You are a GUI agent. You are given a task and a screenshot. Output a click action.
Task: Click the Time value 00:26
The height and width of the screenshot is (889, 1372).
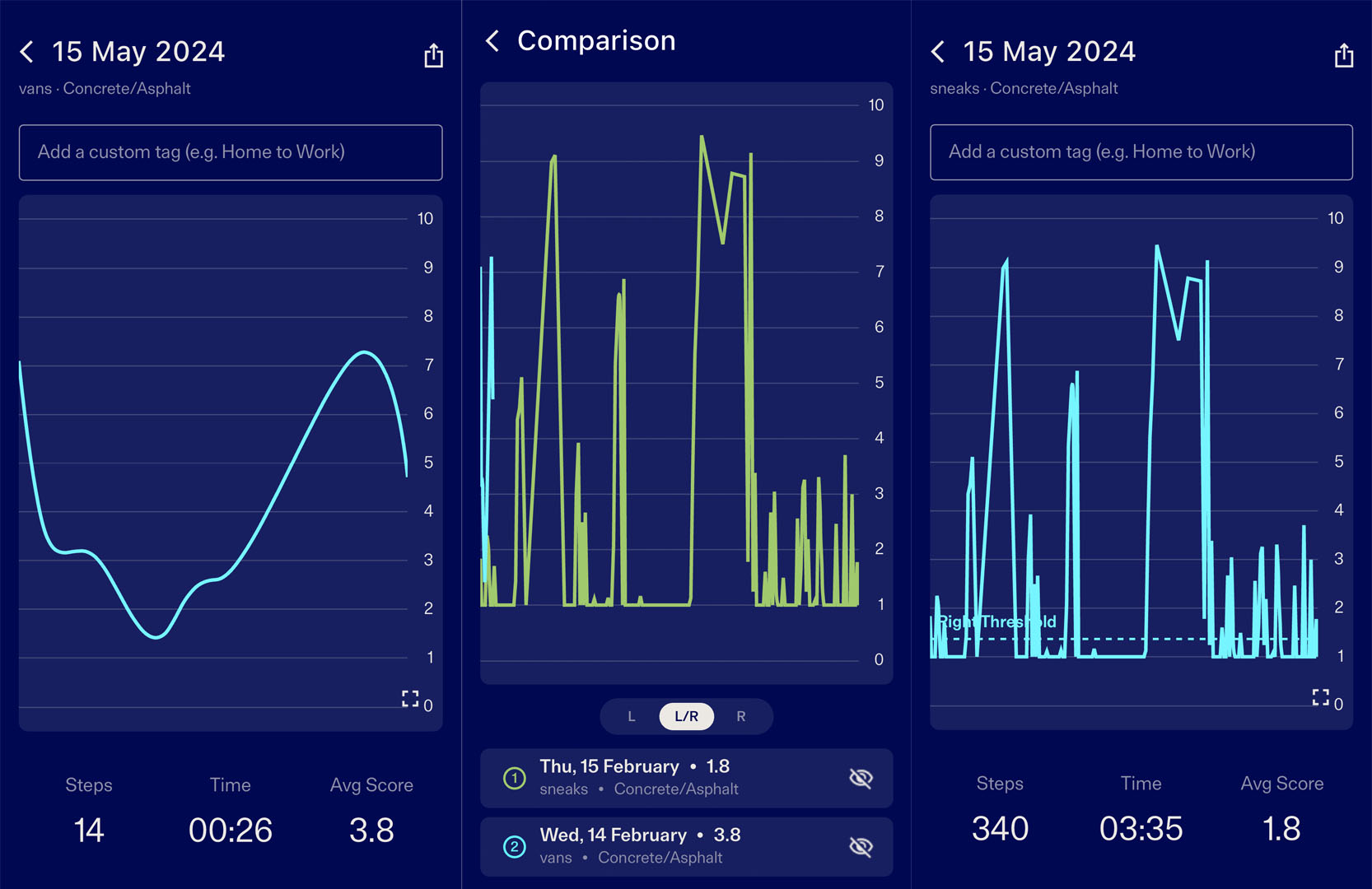tap(231, 830)
